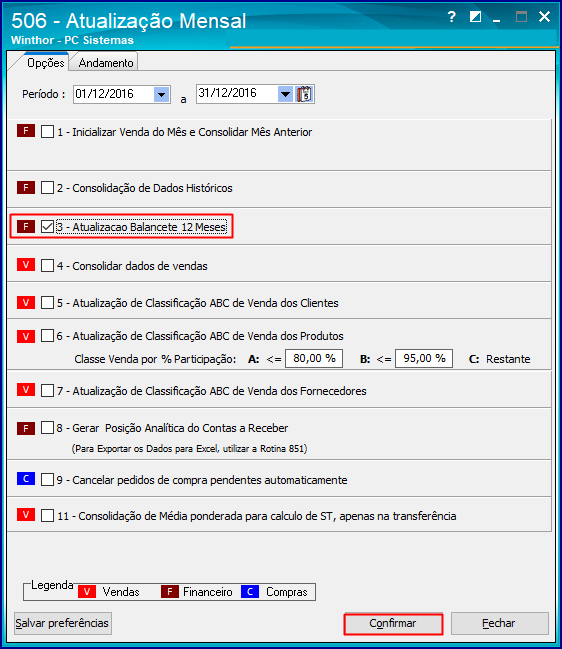This screenshot has height=649, width=562.
Task: Click the V badge beside option 11
Action: click(x=26, y=515)
